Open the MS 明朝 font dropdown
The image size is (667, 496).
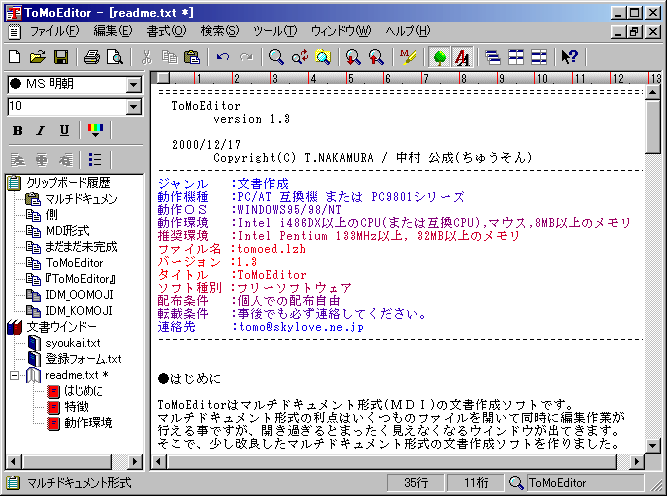(x=134, y=85)
